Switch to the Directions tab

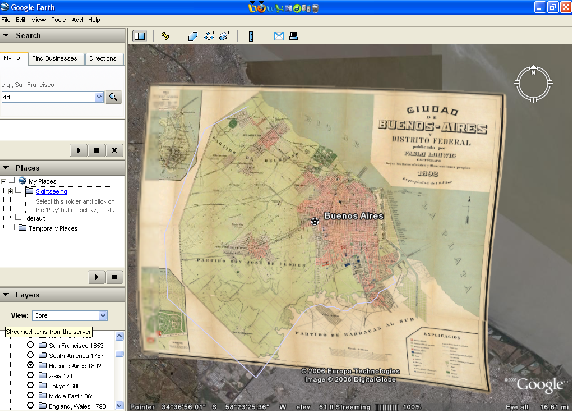pyautogui.click(x=104, y=59)
